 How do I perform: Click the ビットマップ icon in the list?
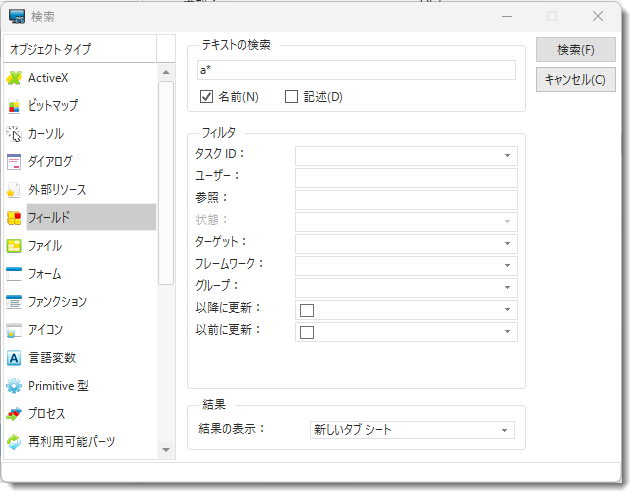pyautogui.click(x=14, y=106)
